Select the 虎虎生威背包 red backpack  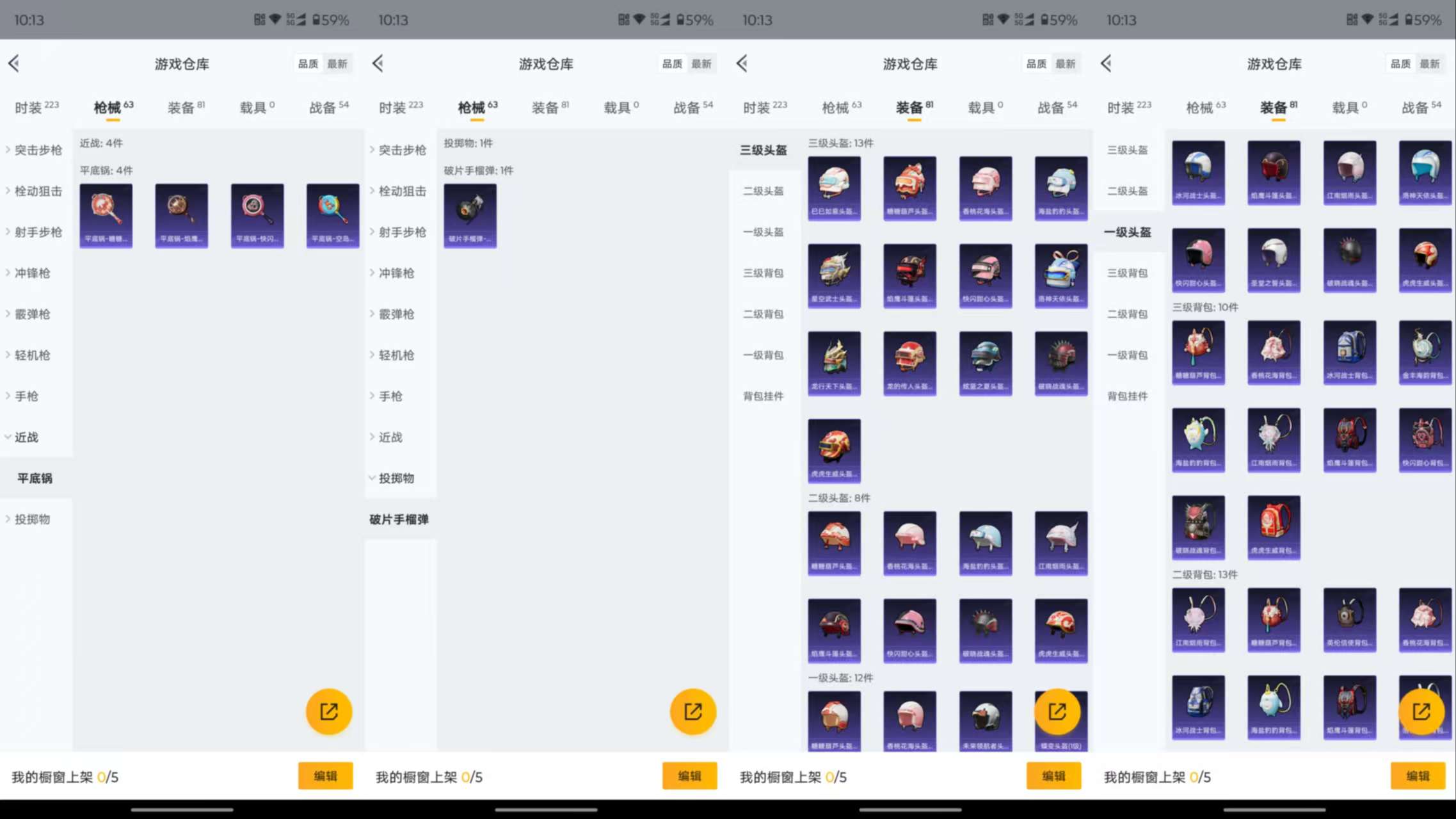tap(1274, 528)
